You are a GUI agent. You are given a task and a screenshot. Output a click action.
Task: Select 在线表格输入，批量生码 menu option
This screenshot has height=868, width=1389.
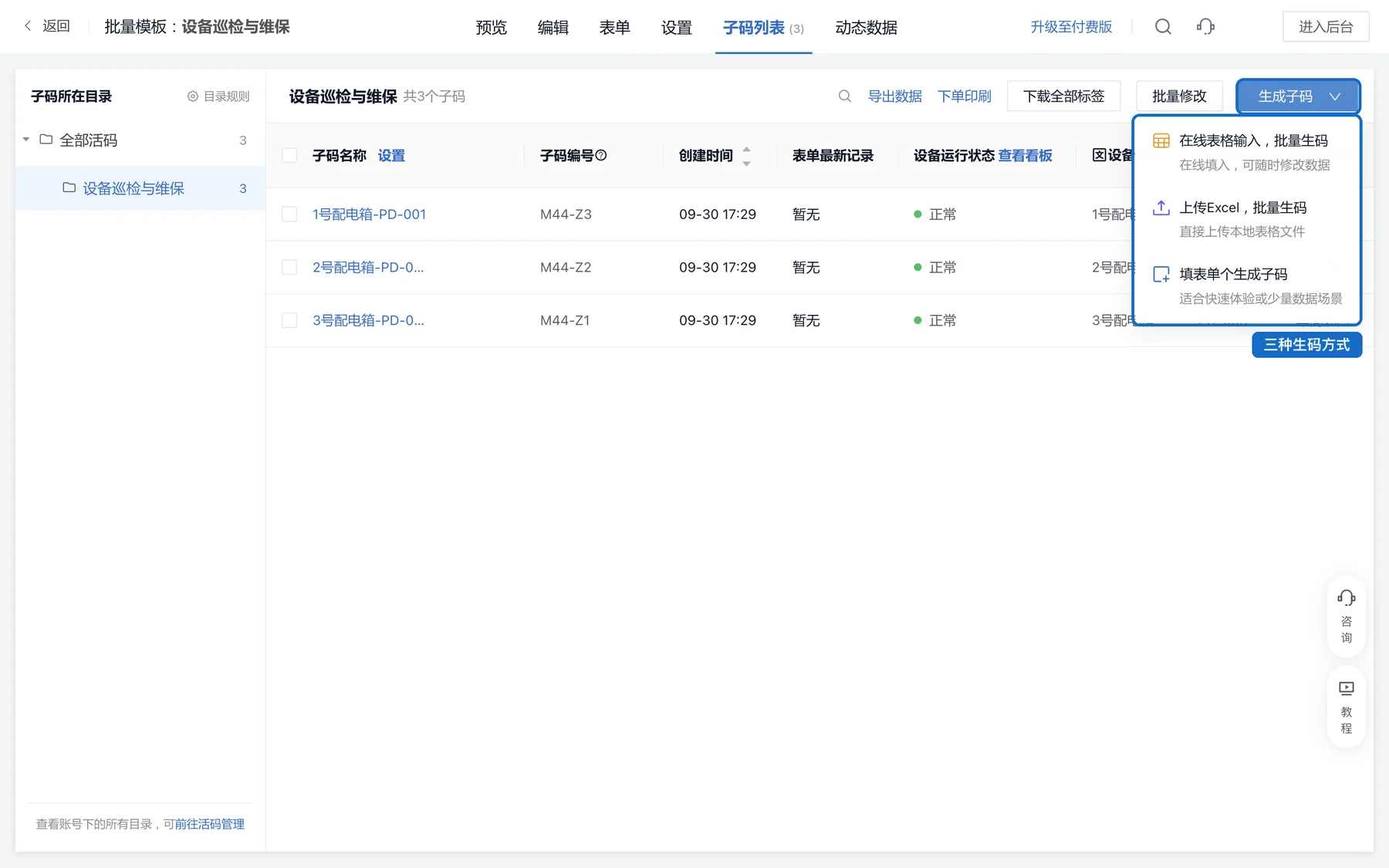(x=1247, y=152)
